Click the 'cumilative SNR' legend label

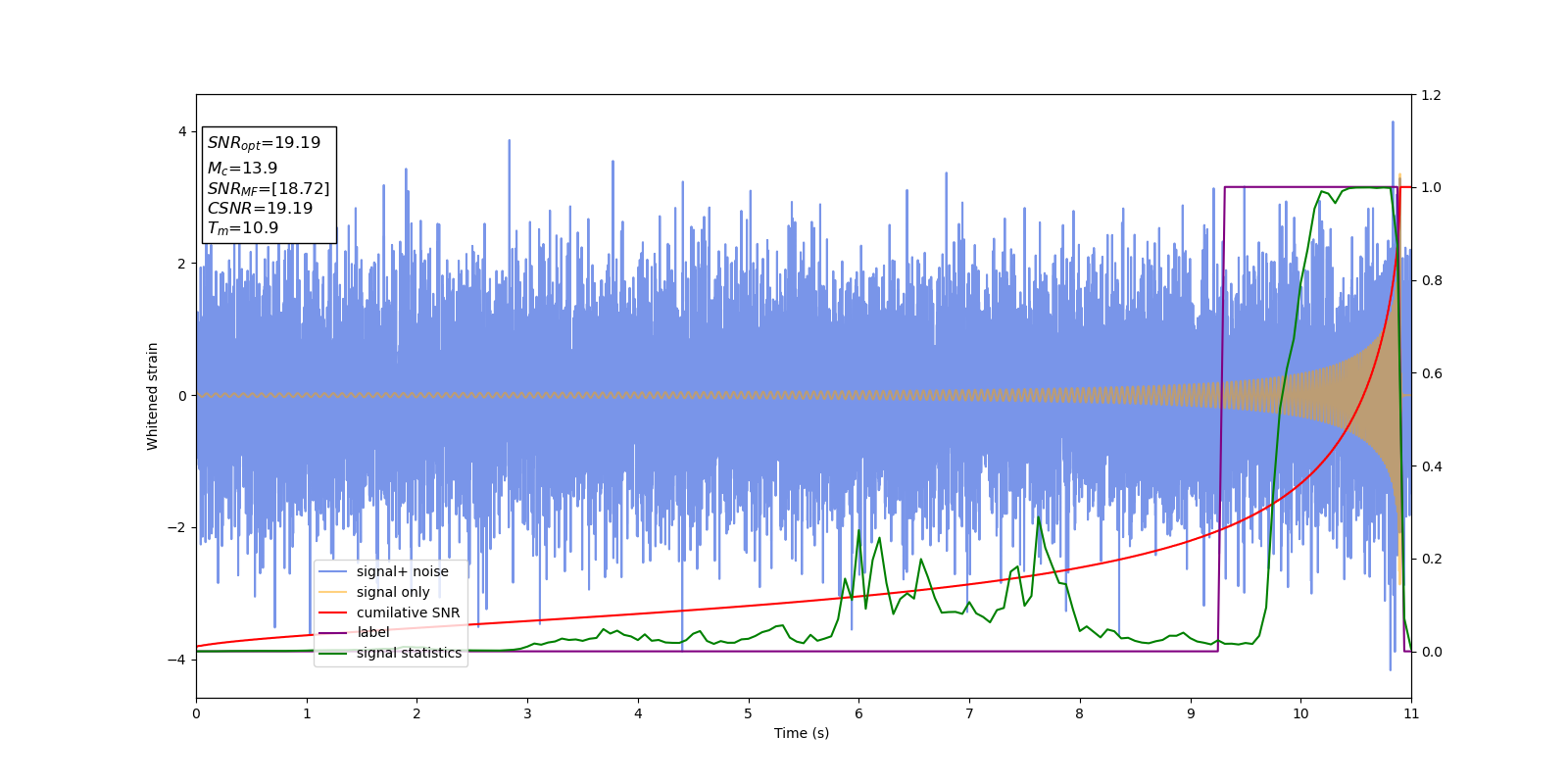click(x=408, y=612)
